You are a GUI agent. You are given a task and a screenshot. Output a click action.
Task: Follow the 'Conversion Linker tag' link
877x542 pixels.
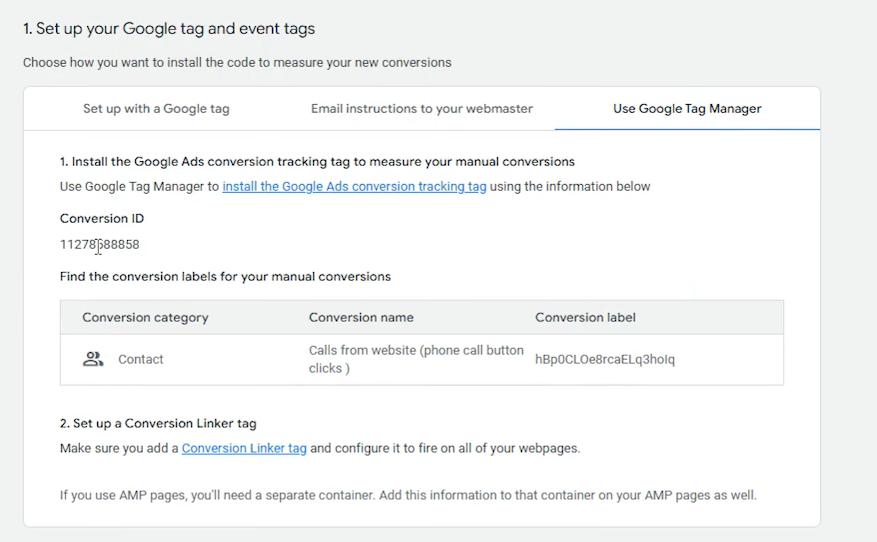(244, 448)
